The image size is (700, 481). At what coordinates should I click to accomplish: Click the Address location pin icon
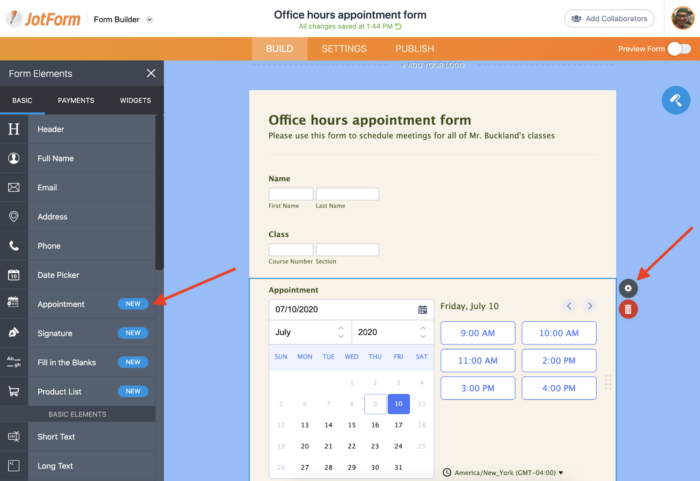(14, 217)
